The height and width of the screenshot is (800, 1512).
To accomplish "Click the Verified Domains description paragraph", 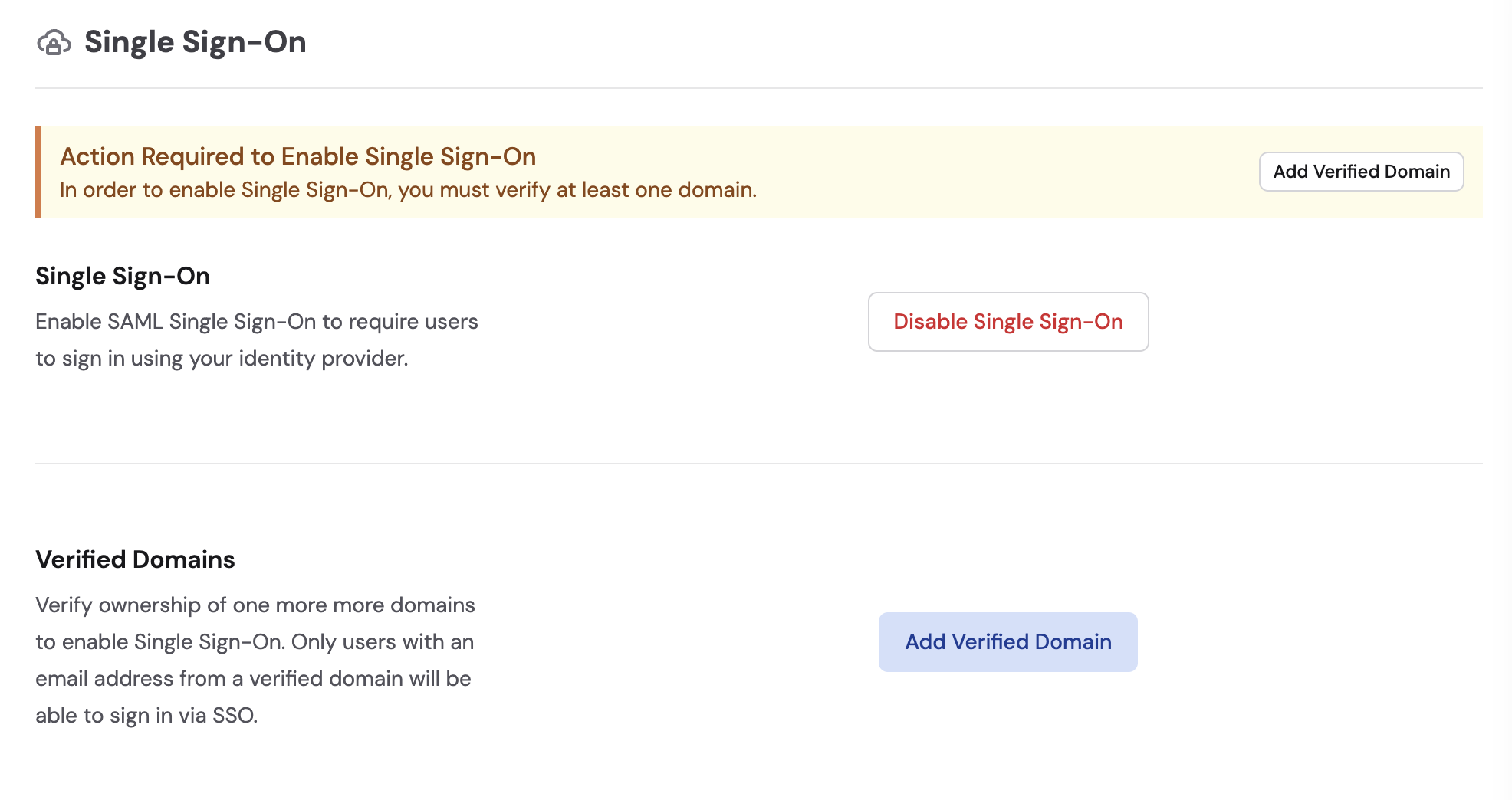I will coord(255,659).
